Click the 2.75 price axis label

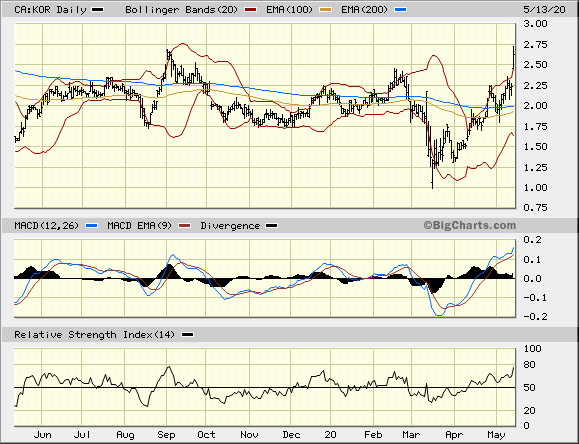(x=535, y=45)
